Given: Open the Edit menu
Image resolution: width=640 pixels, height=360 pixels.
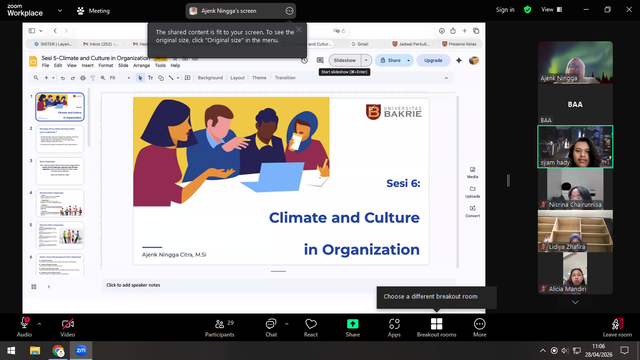Looking at the screenshot, I should click(58, 65).
